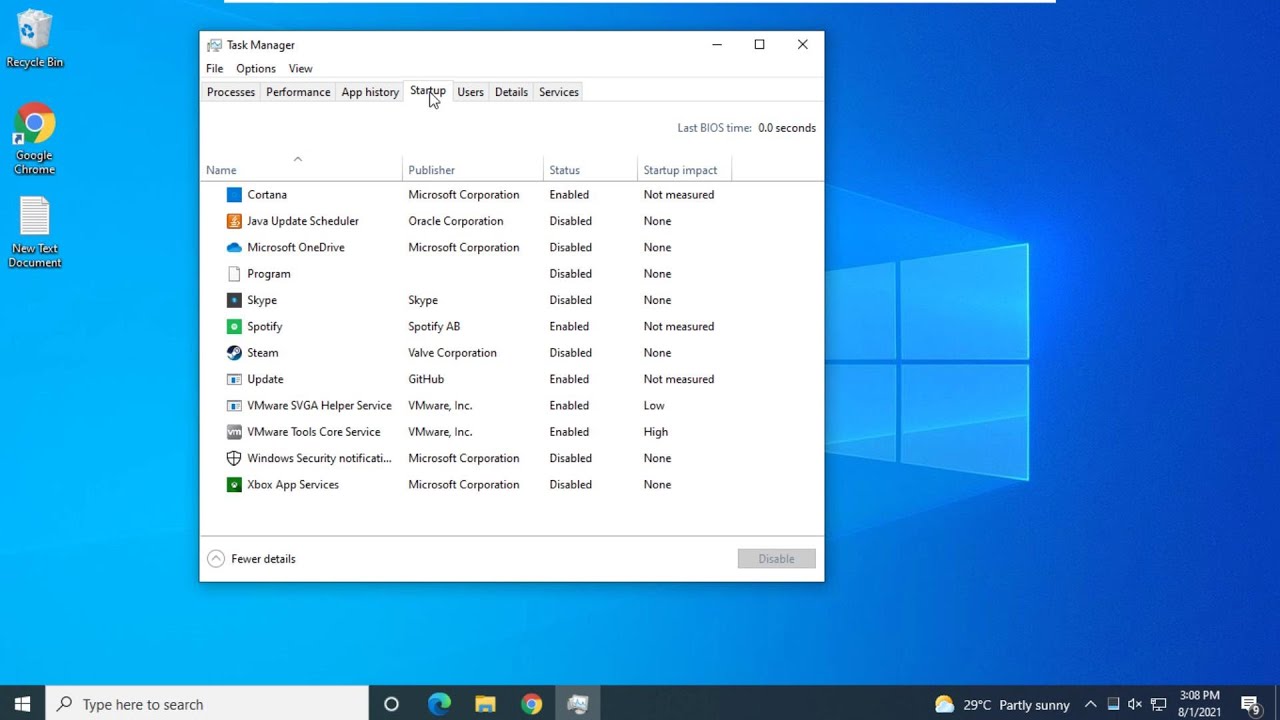Select the Spotify AB publisher cell
Image resolution: width=1280 pixels, height=720 pixels.
pyautogui.click(x=434, y=326)
